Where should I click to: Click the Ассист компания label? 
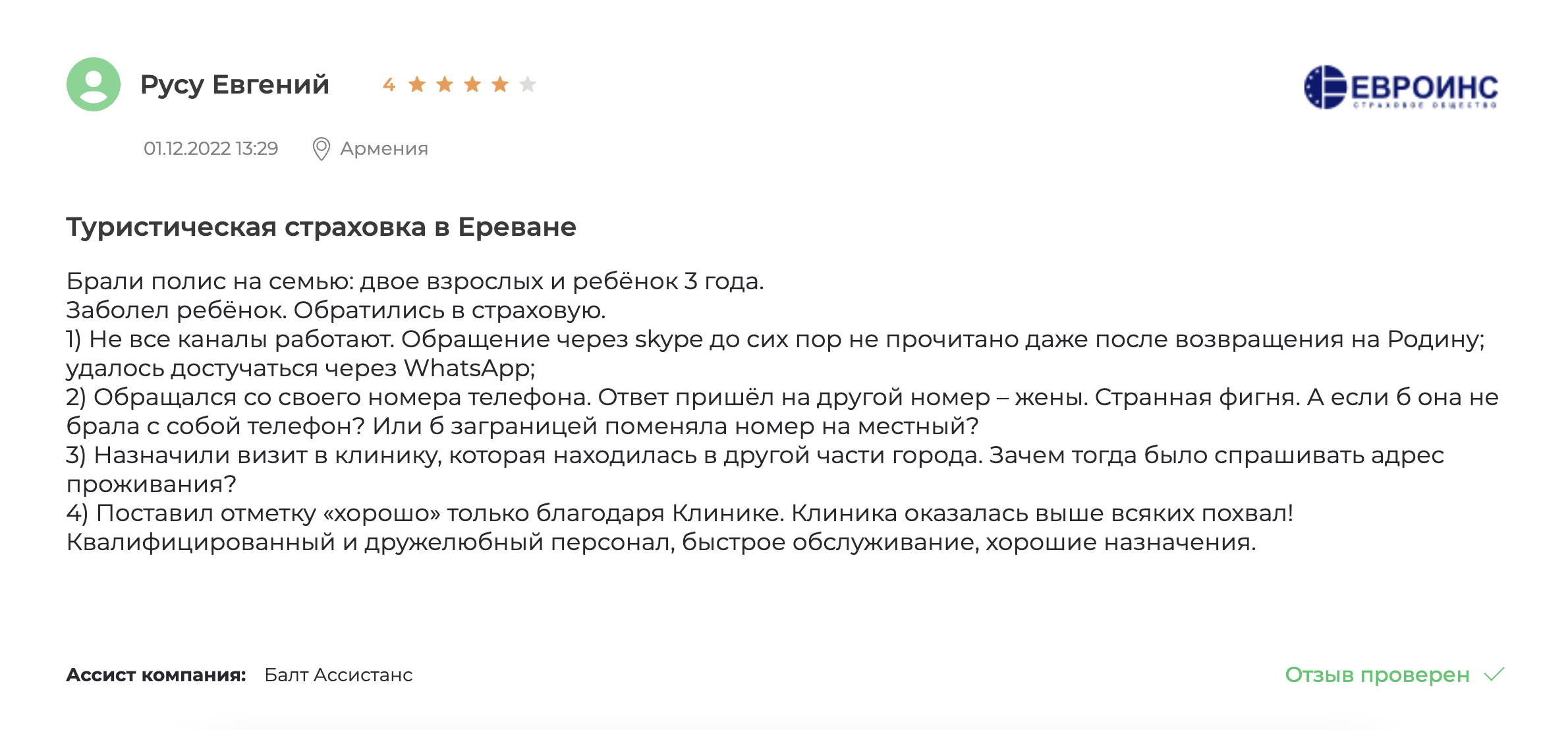(x=156, y=675)
